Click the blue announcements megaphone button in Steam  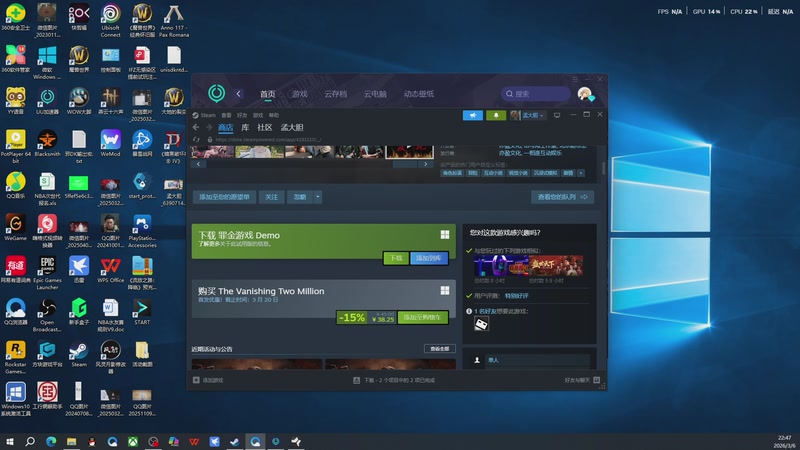point(472,115)
